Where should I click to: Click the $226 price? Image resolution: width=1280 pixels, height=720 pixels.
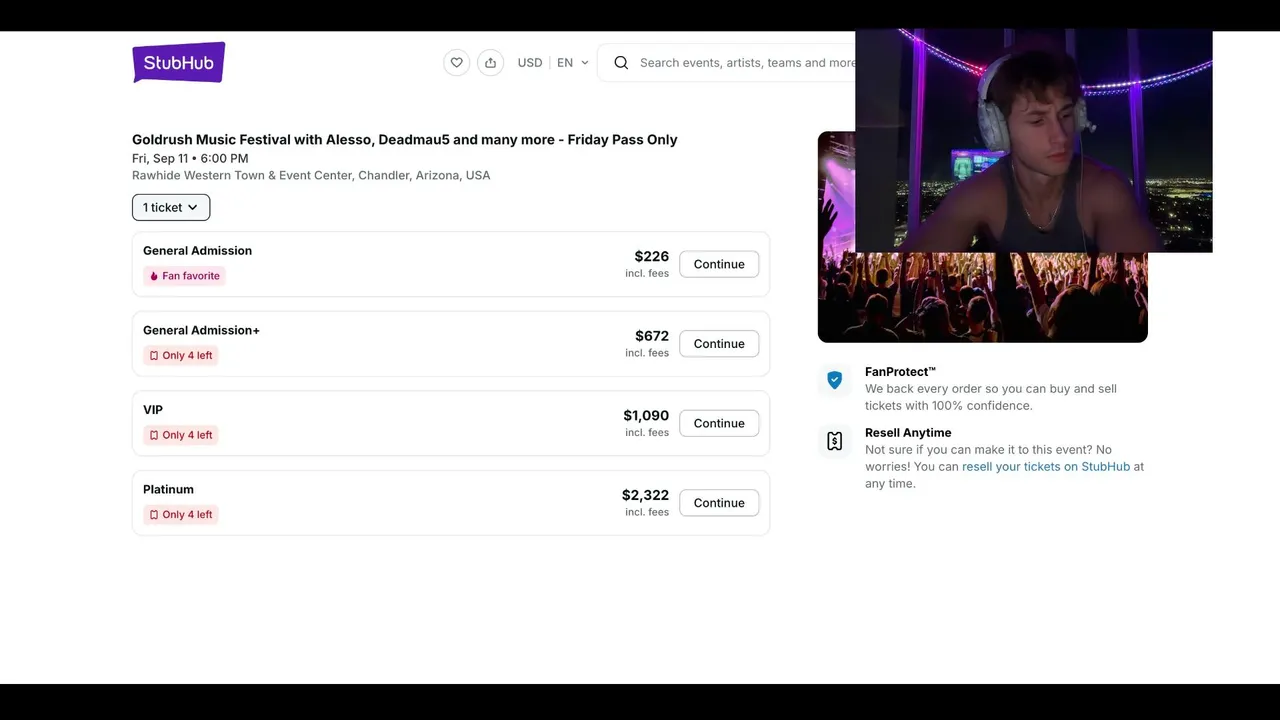click(x=652, y=256)
